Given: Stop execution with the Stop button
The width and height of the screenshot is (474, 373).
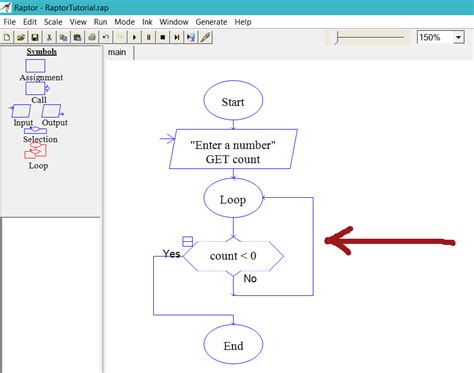Looking at the screenshot, I should (163, 37).
